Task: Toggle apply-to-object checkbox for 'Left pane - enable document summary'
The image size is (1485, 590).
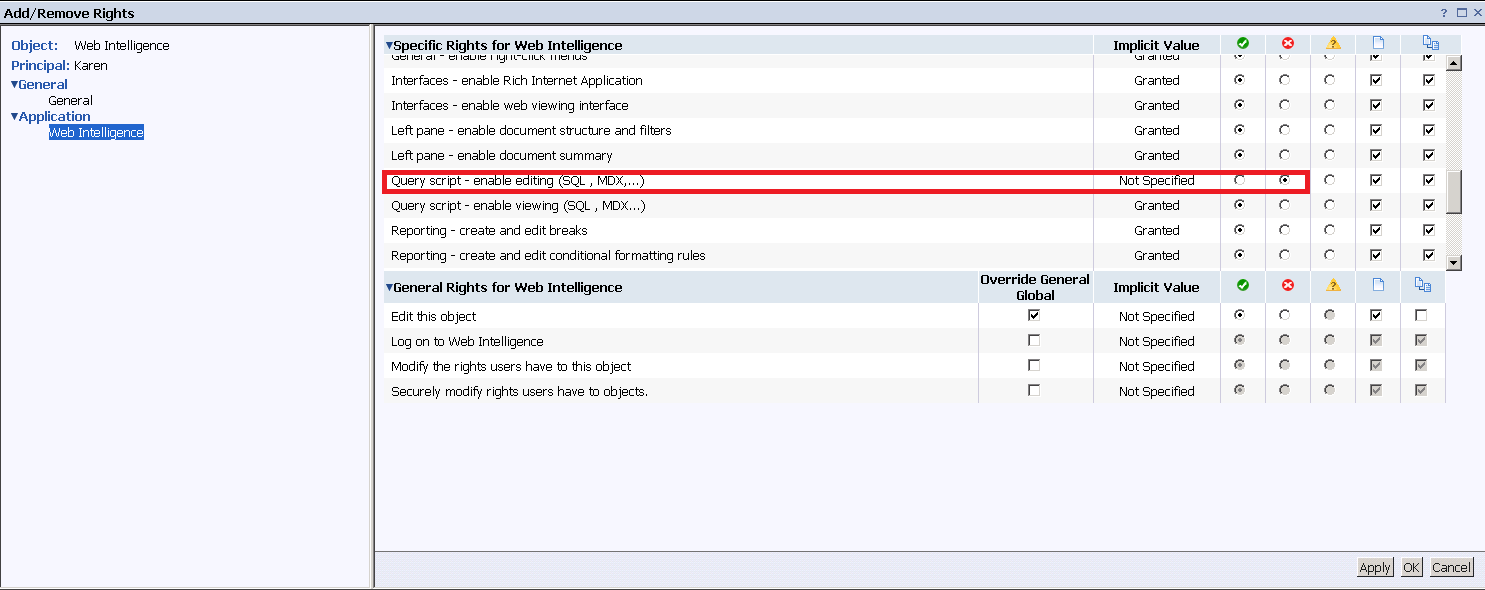Action: click(x=1376, y=155)
